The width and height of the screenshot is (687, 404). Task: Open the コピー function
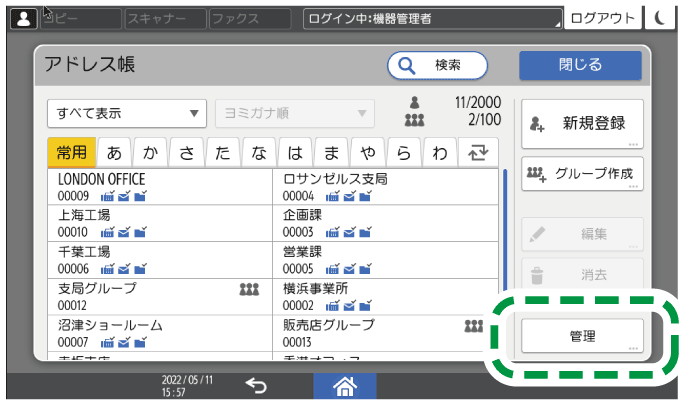pos(81,18)
